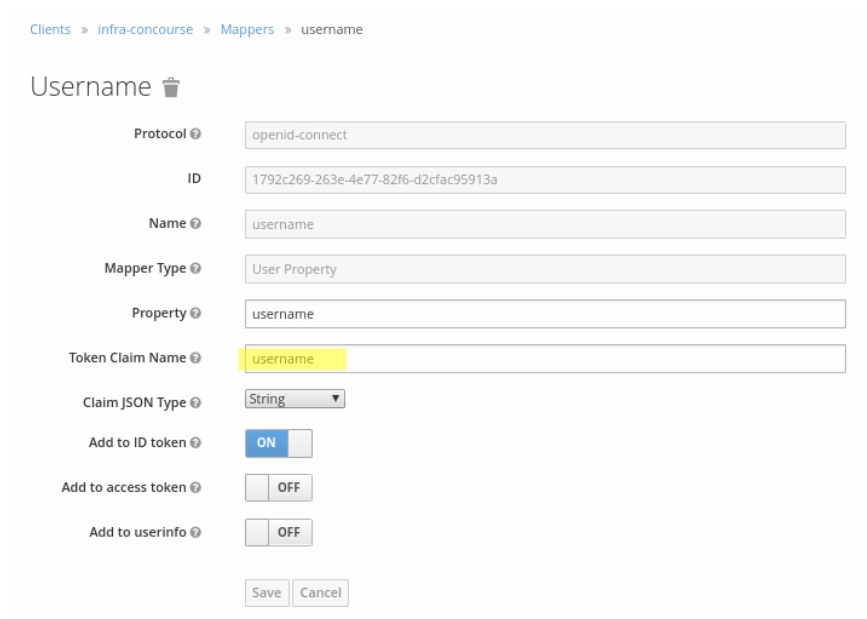Image resolution: width=867 pixels, height=619 pixels.
Task: Click help icon next to Property
Action: tap(196, 314)
